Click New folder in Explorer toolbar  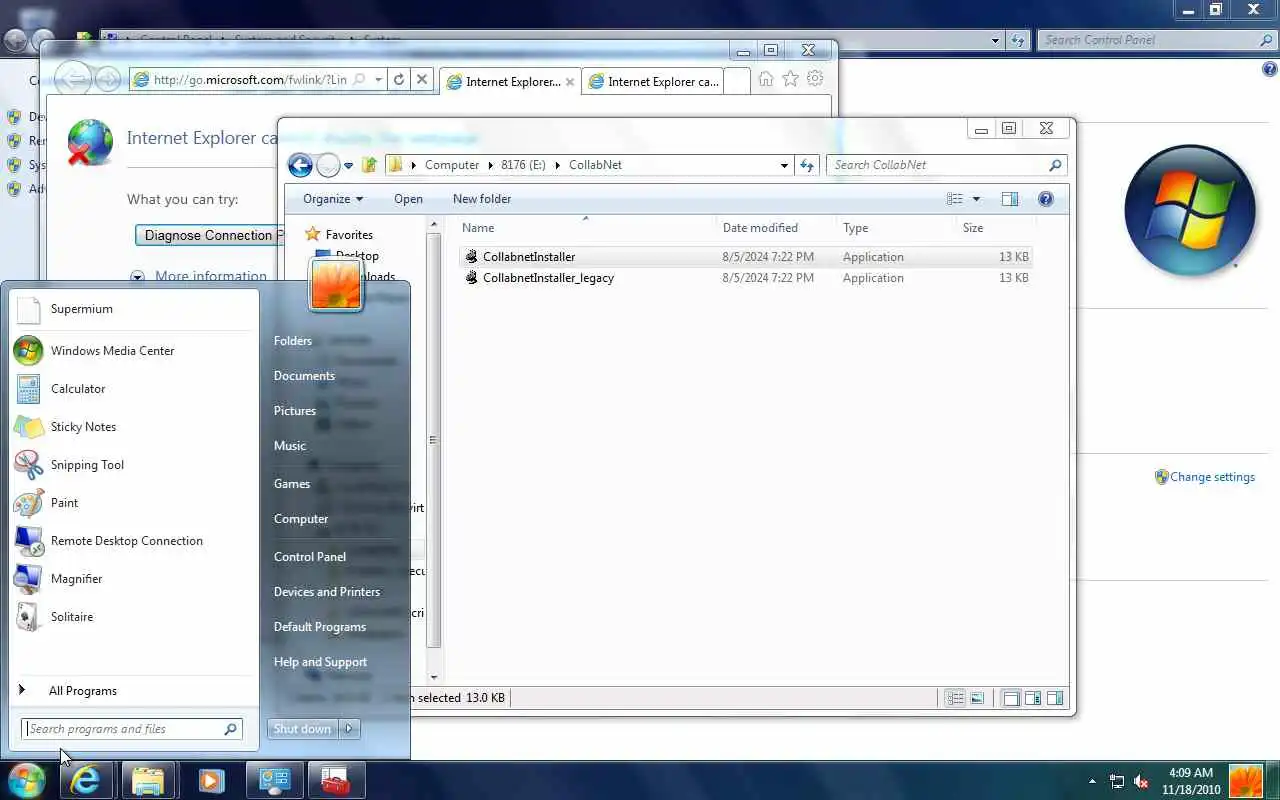[482, 199]
